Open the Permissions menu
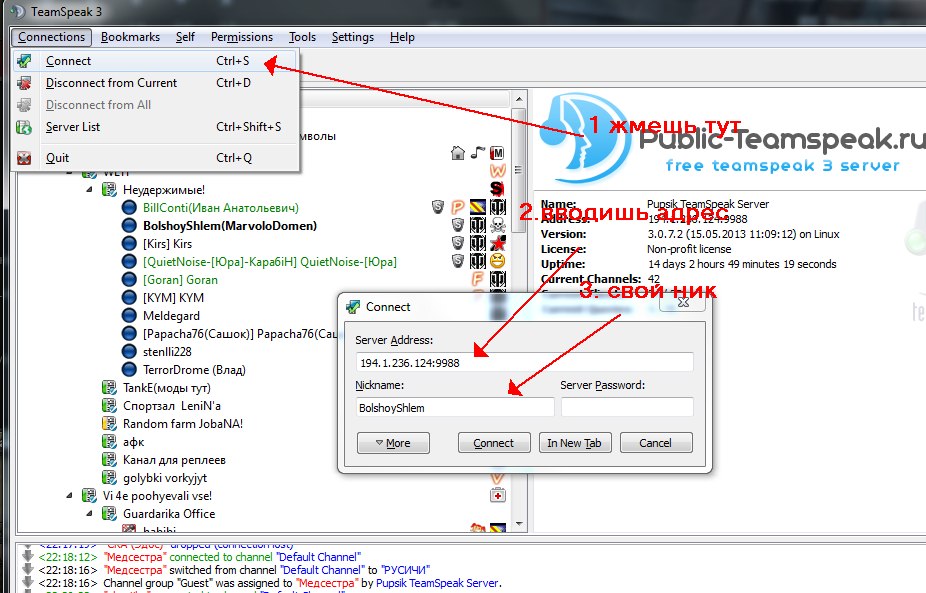926x593 pixels. 242,37
